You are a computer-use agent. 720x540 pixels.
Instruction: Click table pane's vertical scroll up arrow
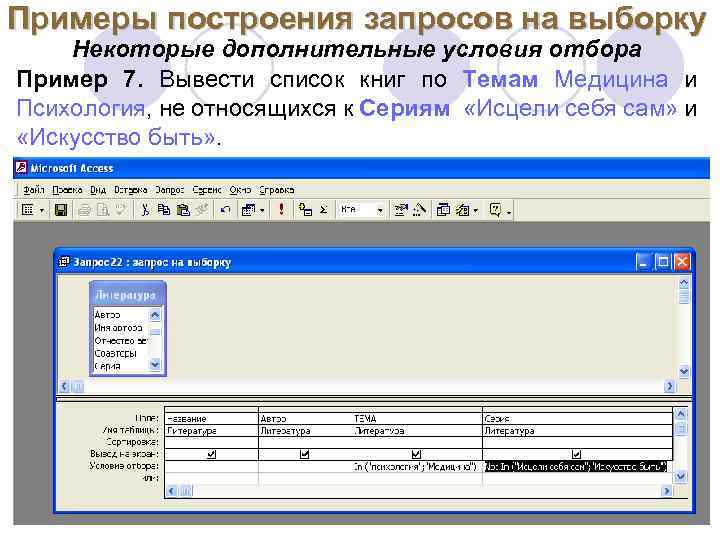tap(684, 282)
